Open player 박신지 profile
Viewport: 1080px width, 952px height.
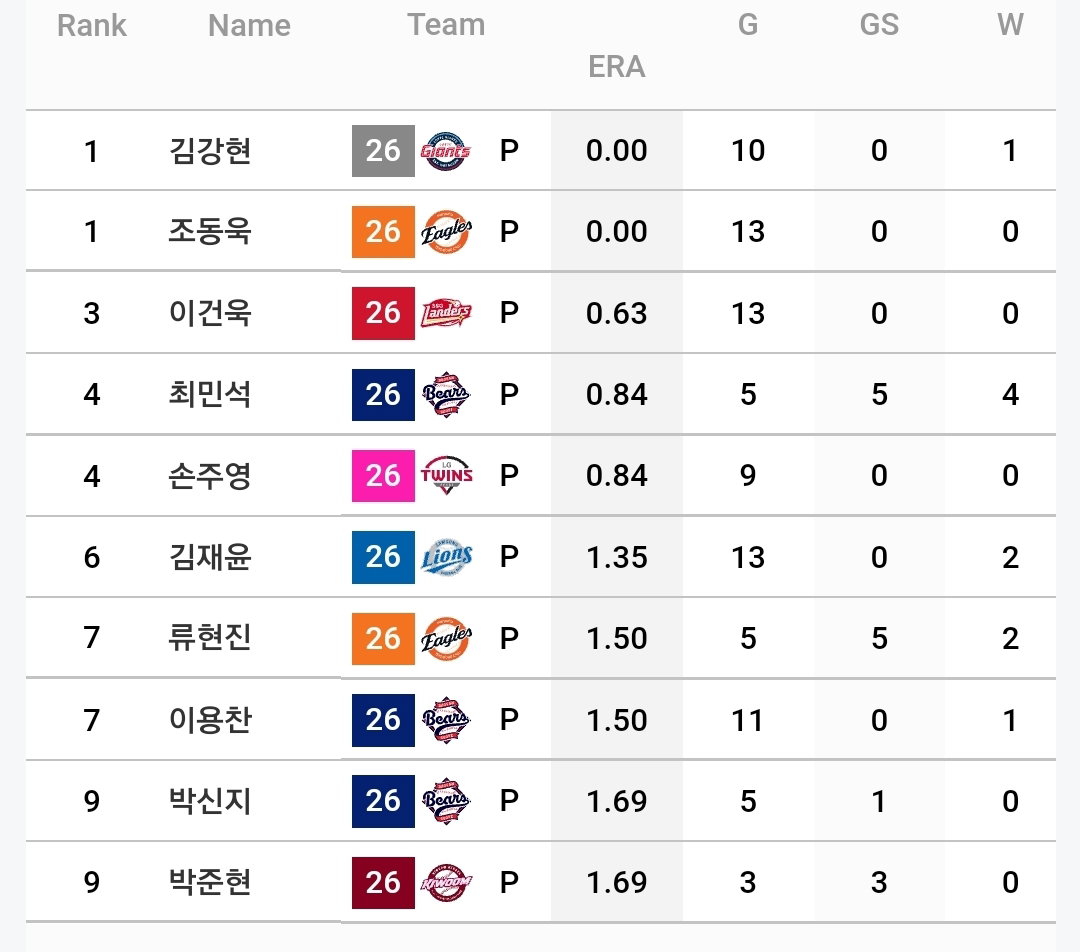tap(210, 800)
